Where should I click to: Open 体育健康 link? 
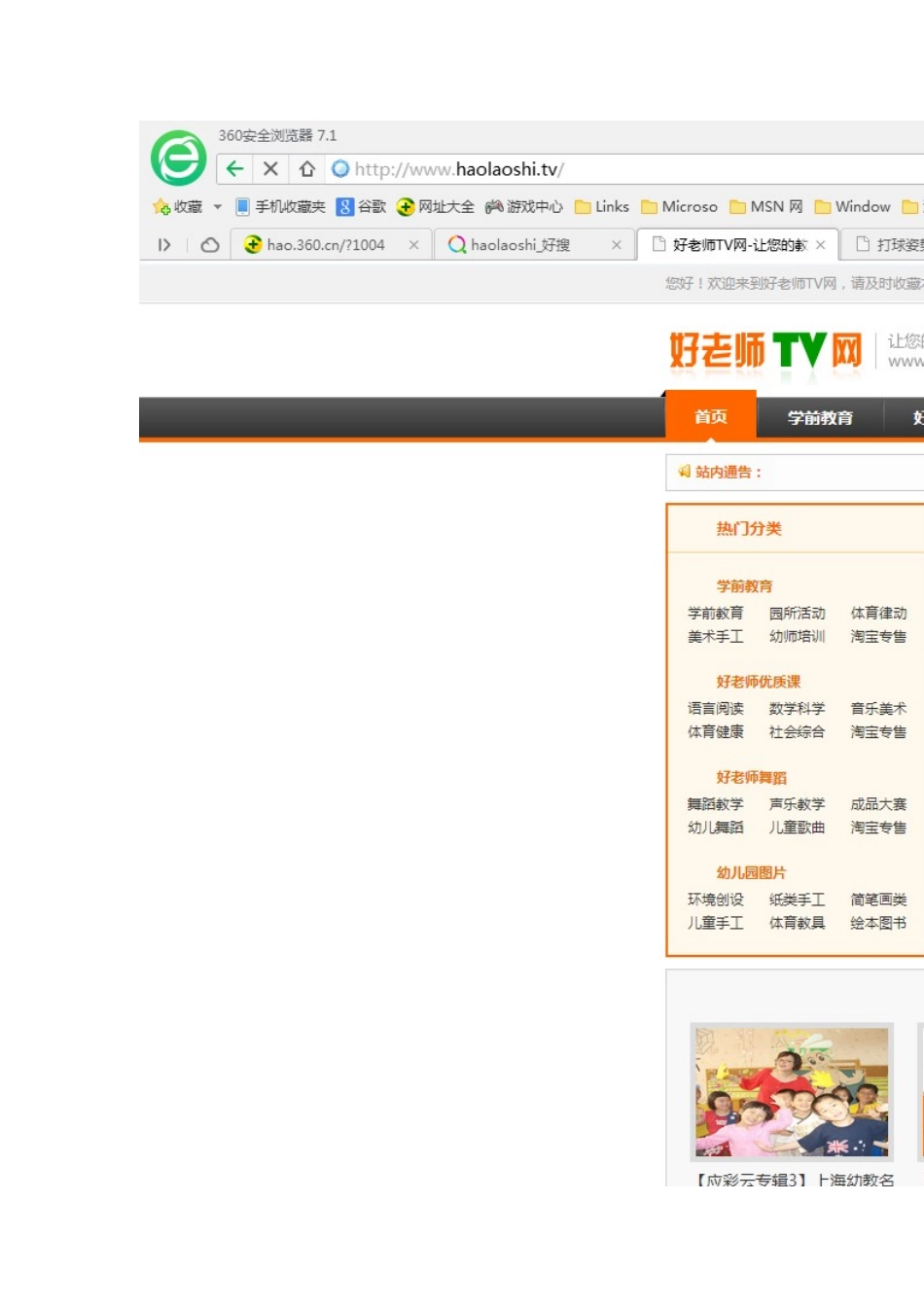[715, 731]
